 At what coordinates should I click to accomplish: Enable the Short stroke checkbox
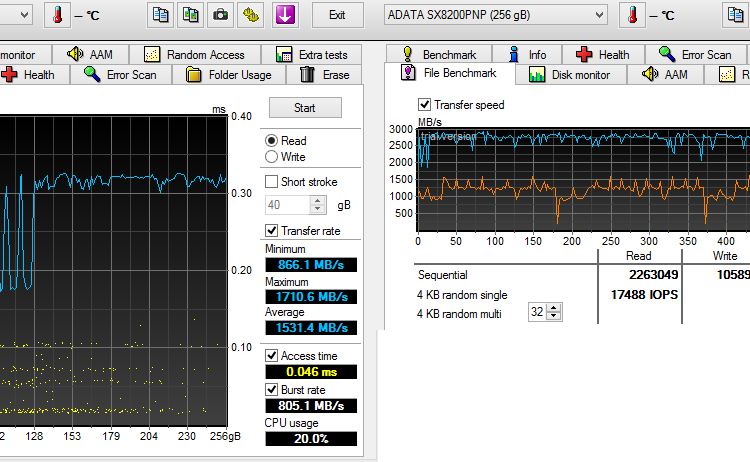coord(272,182)
